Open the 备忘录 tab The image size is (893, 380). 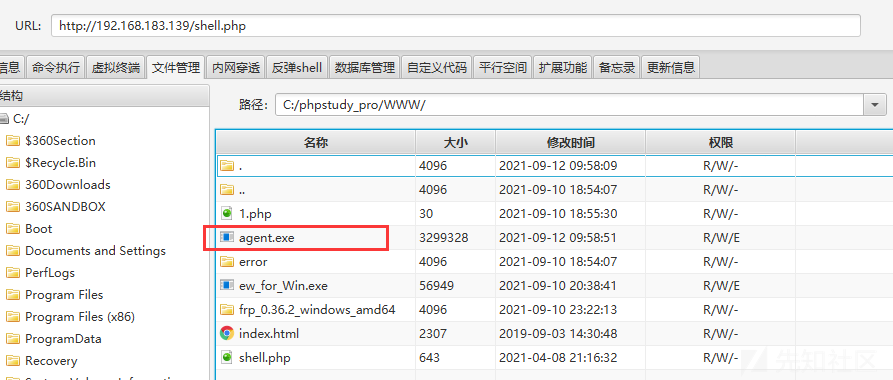(x=617, y=67)
